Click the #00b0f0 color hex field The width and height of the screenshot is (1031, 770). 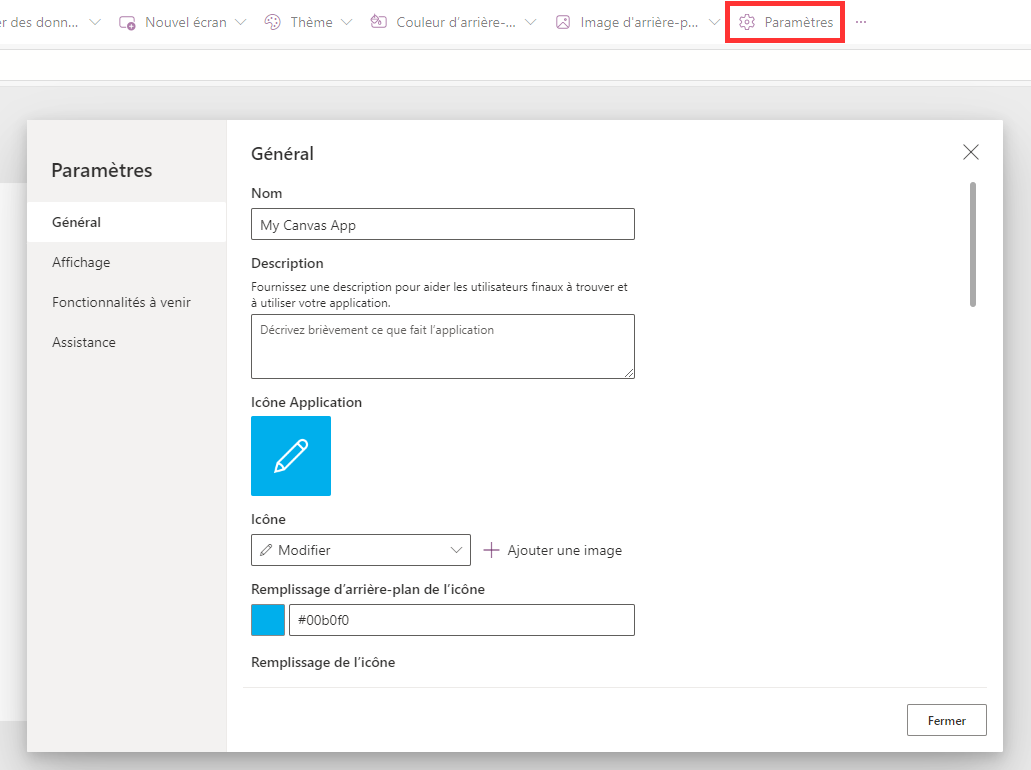coord(462,619)
